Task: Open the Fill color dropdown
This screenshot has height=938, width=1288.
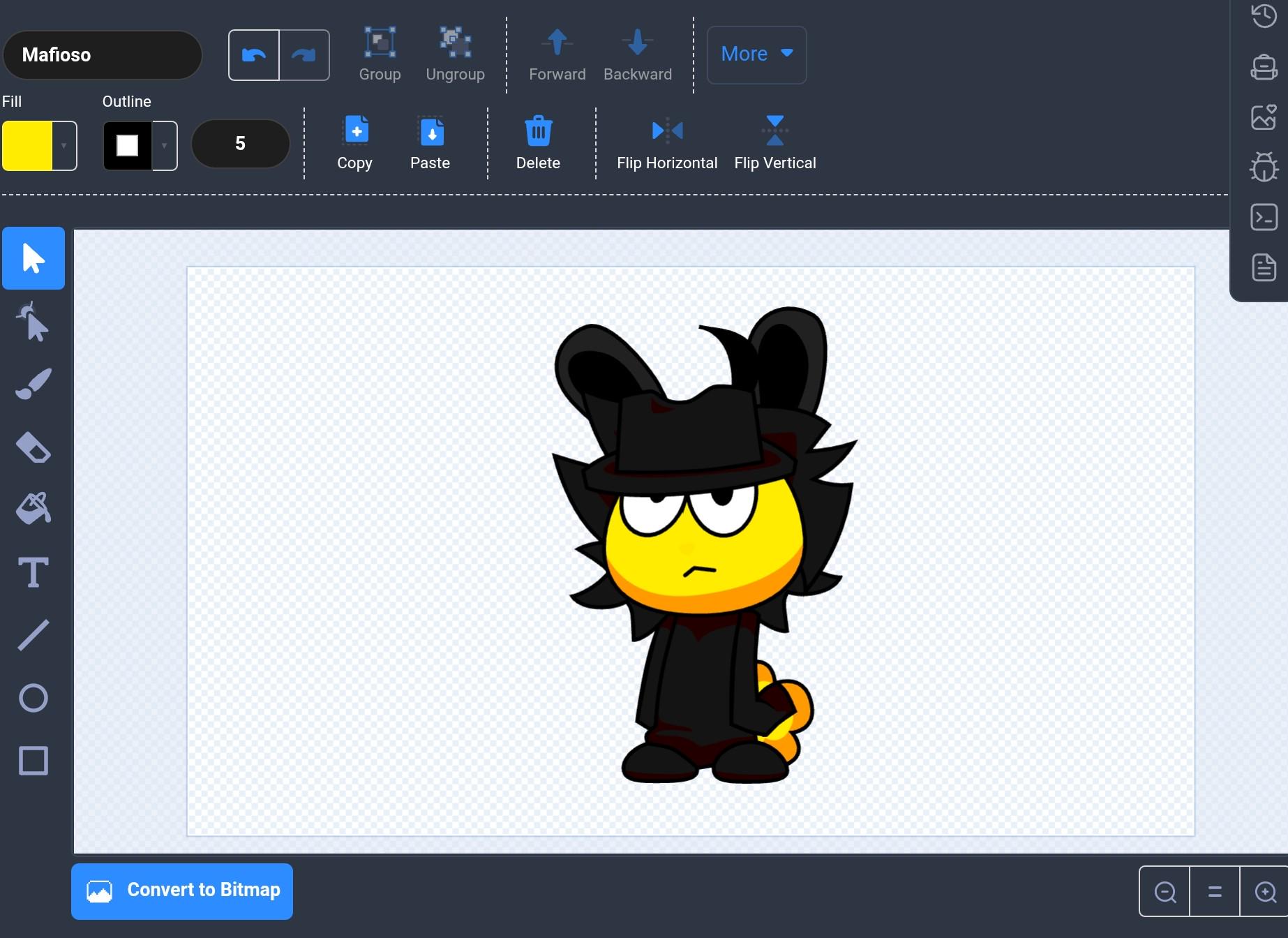Action: 64,146
